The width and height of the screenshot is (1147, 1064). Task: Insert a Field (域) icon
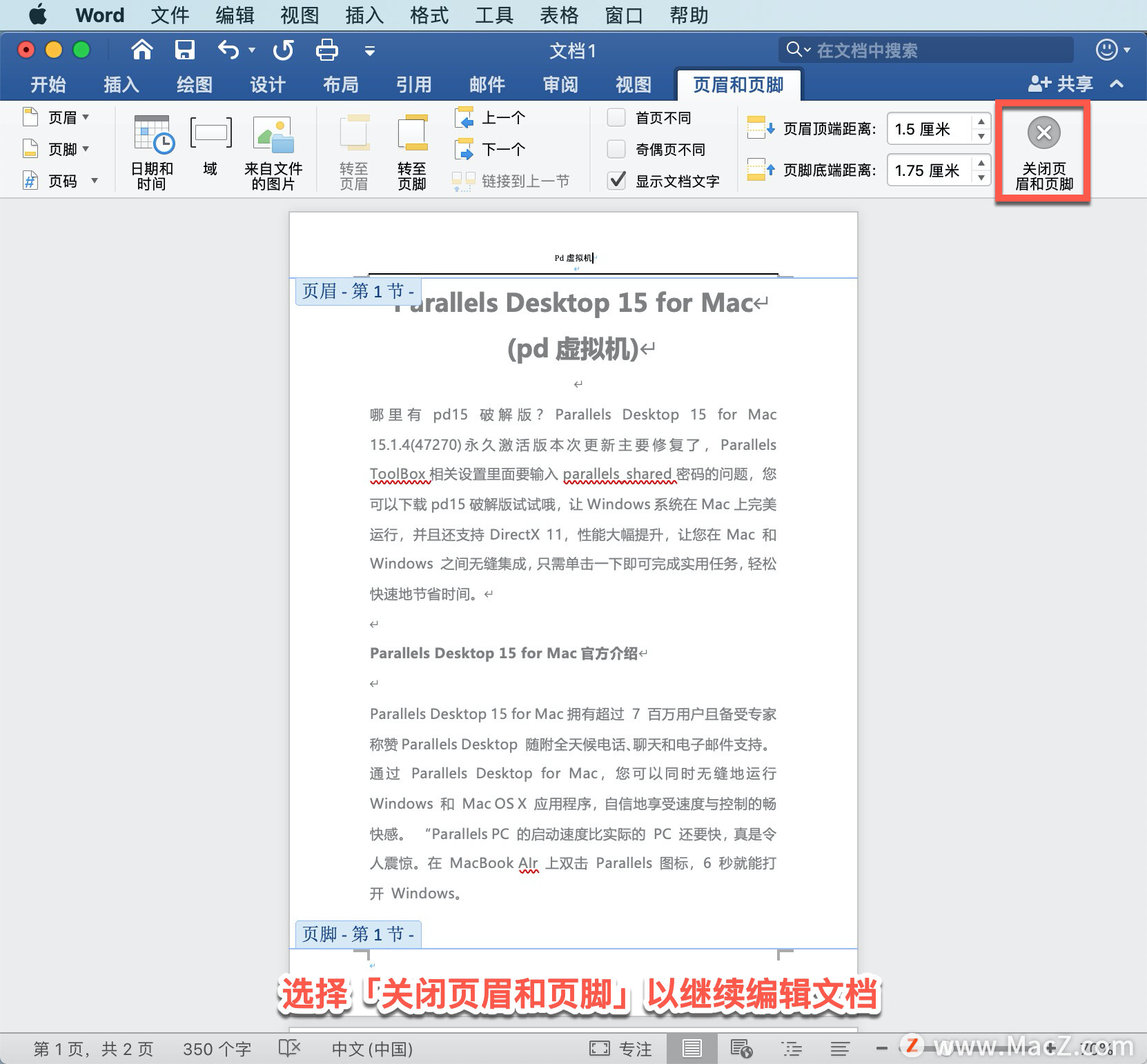tap(210, 147)
